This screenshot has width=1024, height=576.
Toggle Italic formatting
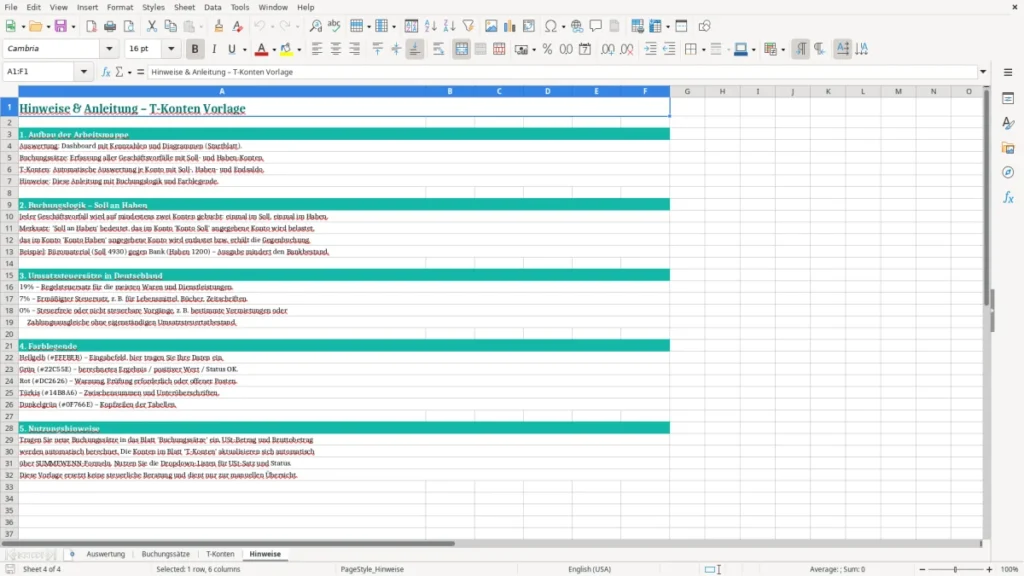pyautogui.click(x=214, y=49)
